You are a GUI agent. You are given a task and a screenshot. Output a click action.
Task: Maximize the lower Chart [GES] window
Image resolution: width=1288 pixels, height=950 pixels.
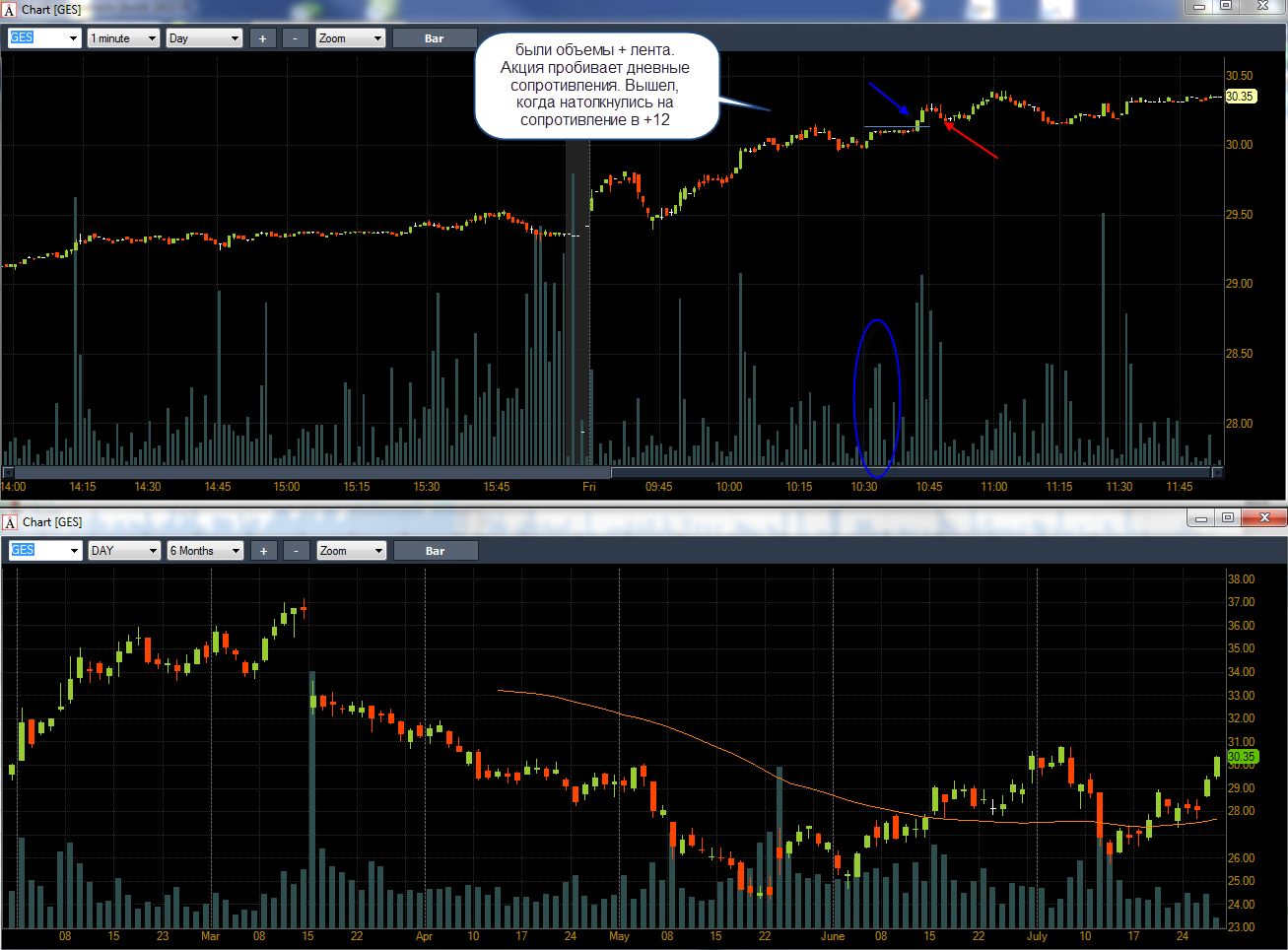(1228, 517)
